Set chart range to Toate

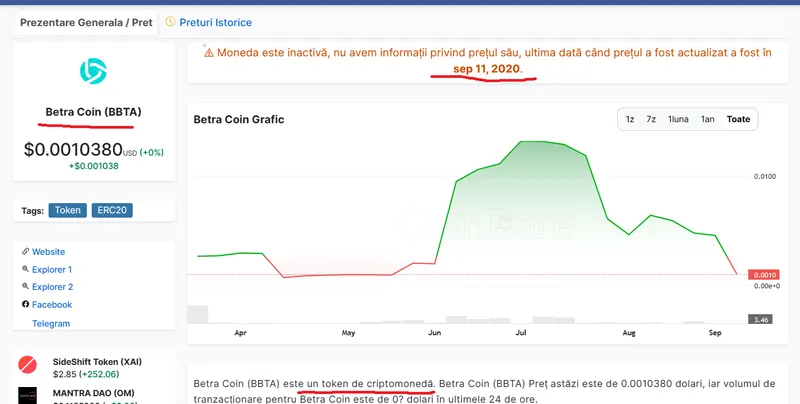pyautogui.click(x=738, y=119)
